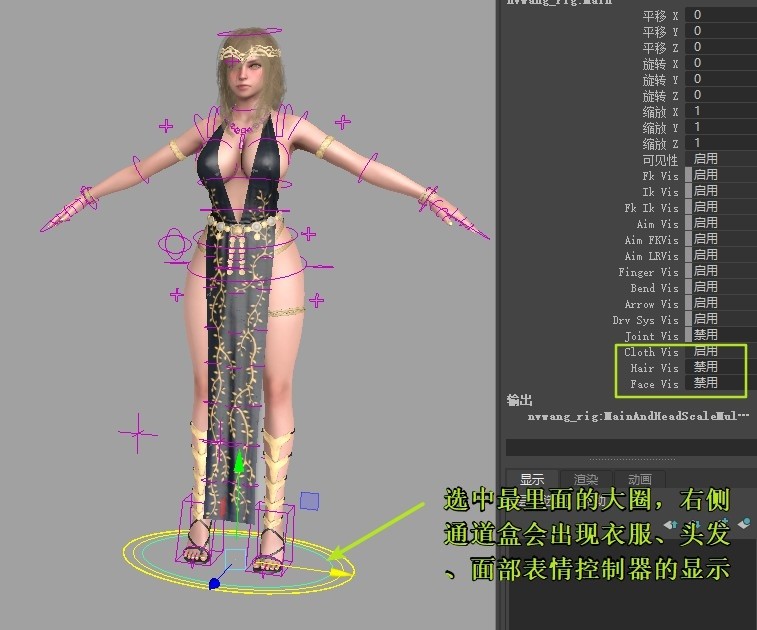Select the purple plus control near the model's right shoulder
This screenshot has height=630, width=757.
coord(166,126)
